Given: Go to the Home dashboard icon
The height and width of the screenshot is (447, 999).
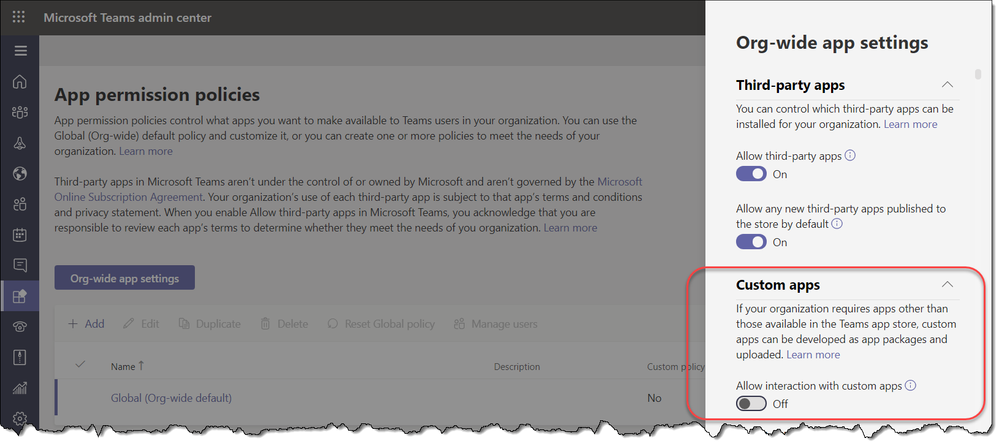Looking at the screenshot, I should (x=20, y=82).
